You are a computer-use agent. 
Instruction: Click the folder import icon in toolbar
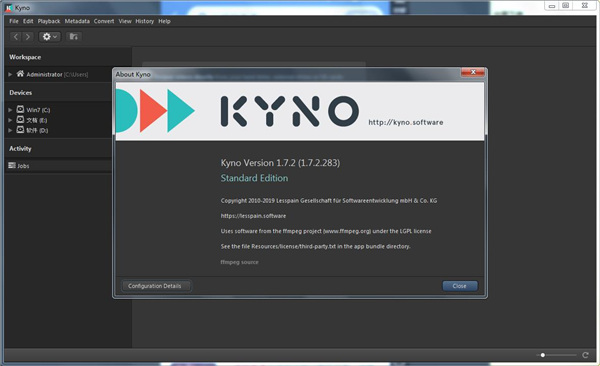(x=73, y=37)
